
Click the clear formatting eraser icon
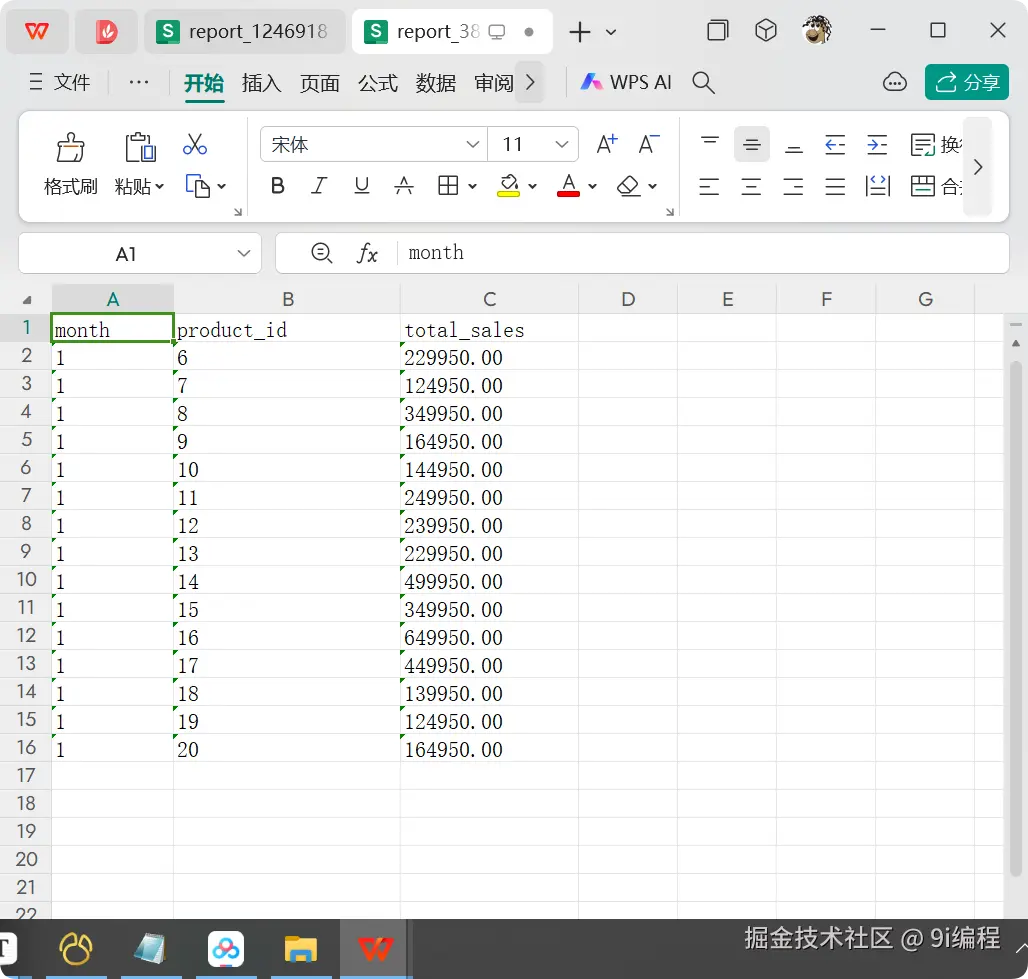(628, 186)
